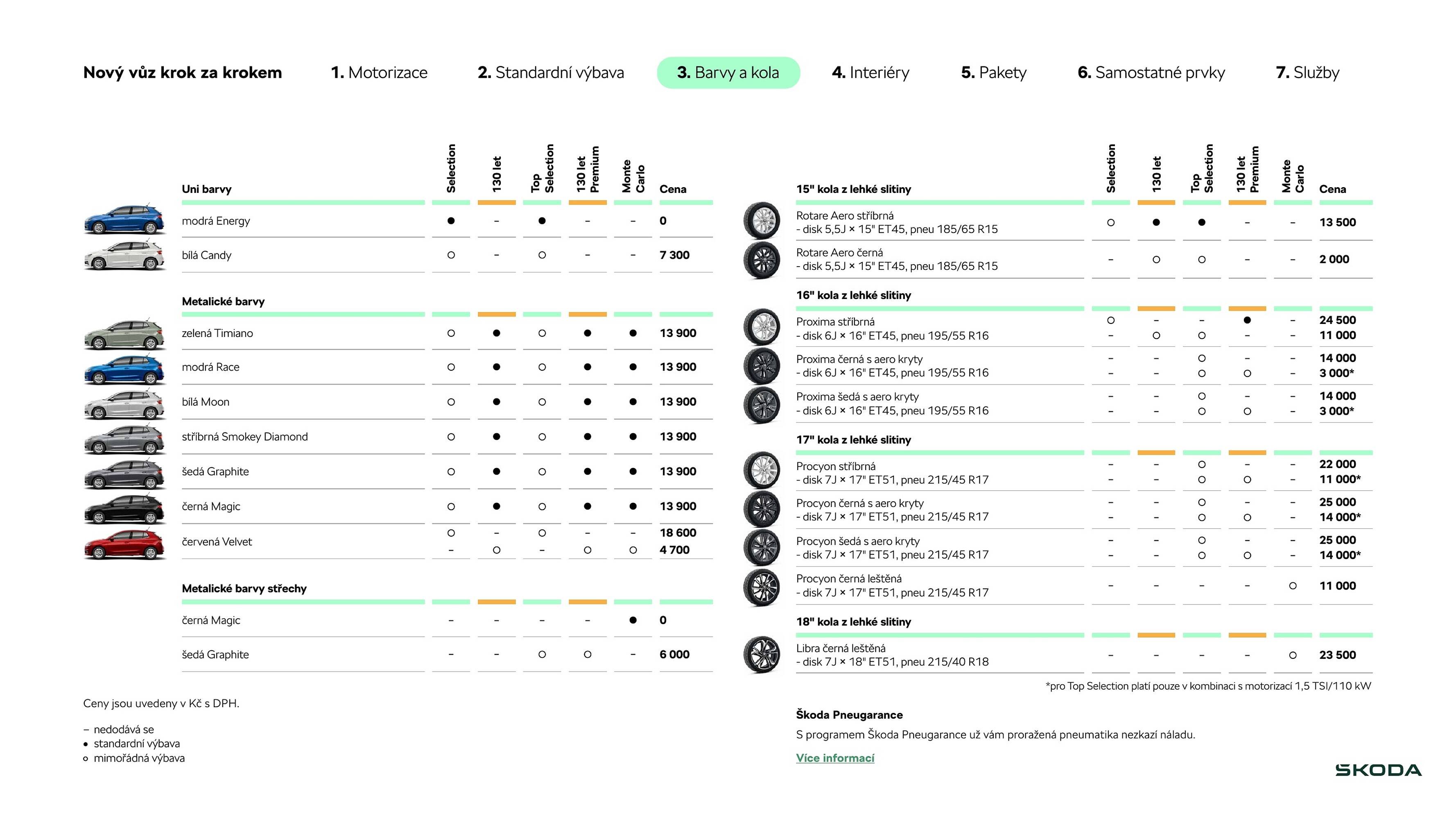This screenshot has height=819, width=1456.
Task: Click the highlighted 3. Barvy a kola tab
Action: click(728, 72)
